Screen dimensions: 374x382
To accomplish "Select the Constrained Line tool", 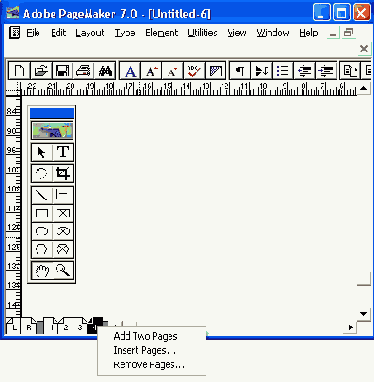I will 63,195.
